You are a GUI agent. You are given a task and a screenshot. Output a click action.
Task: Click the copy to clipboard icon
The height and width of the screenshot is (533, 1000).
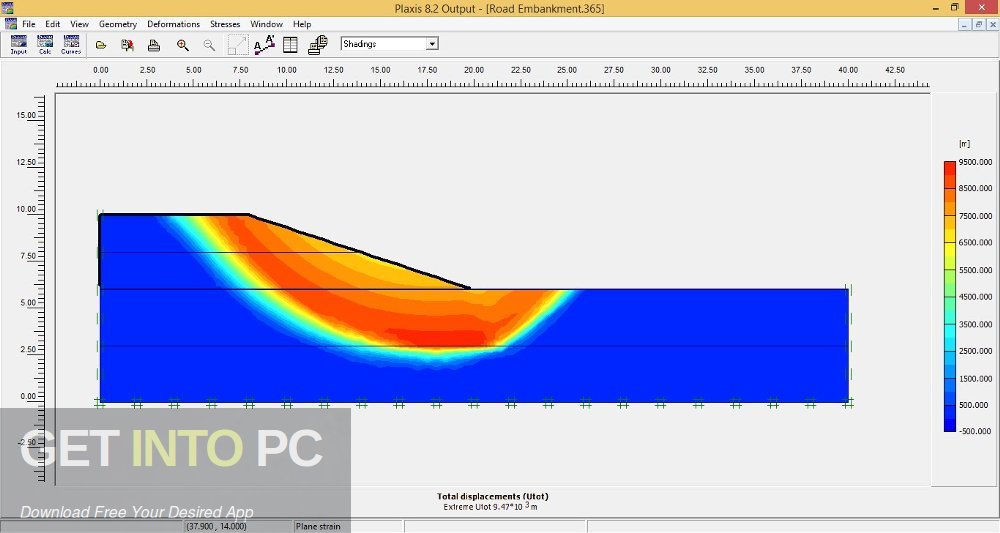coord(318,44)
